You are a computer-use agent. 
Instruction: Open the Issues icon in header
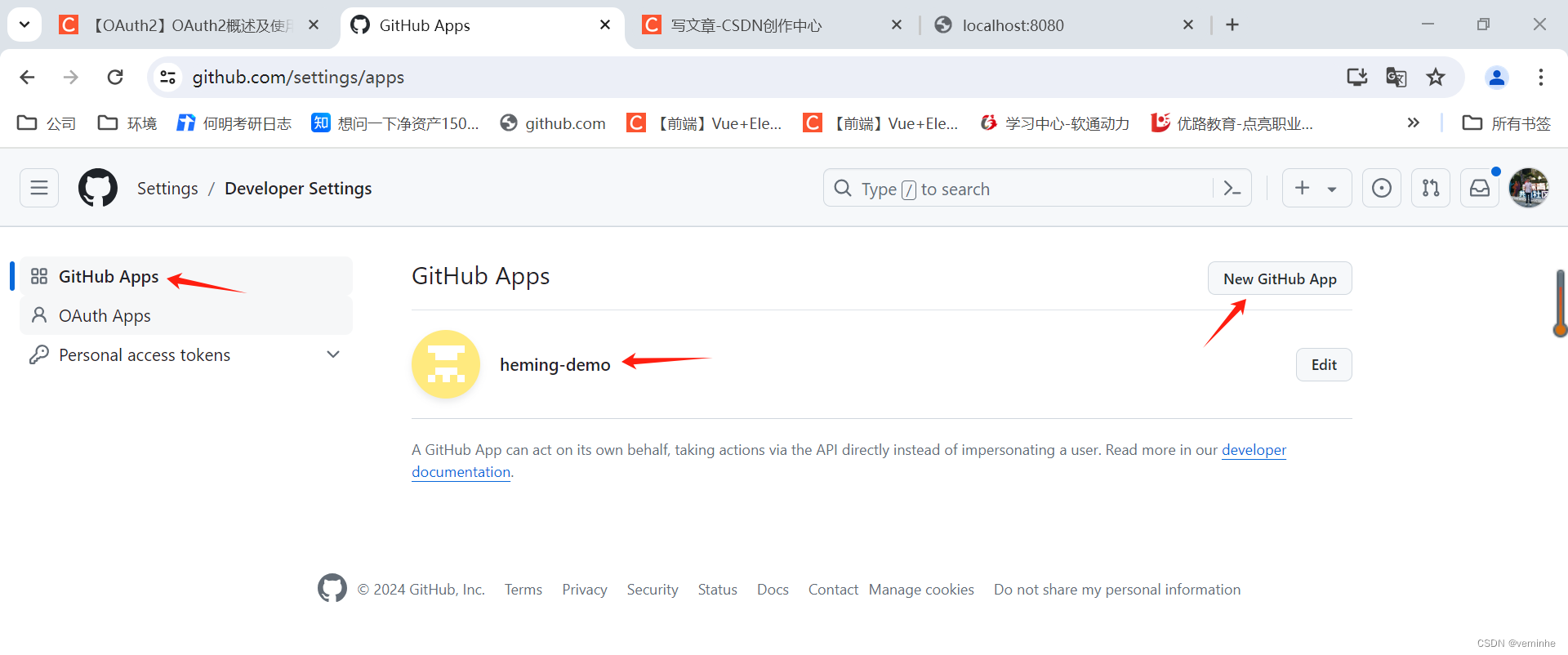pos(1382,188)
